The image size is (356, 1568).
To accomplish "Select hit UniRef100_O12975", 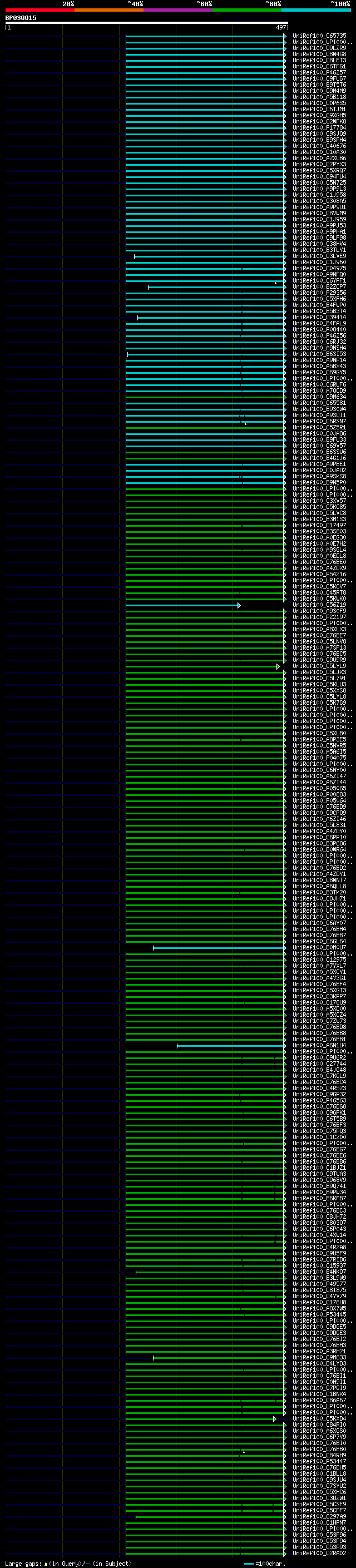I will pos(319,961).
